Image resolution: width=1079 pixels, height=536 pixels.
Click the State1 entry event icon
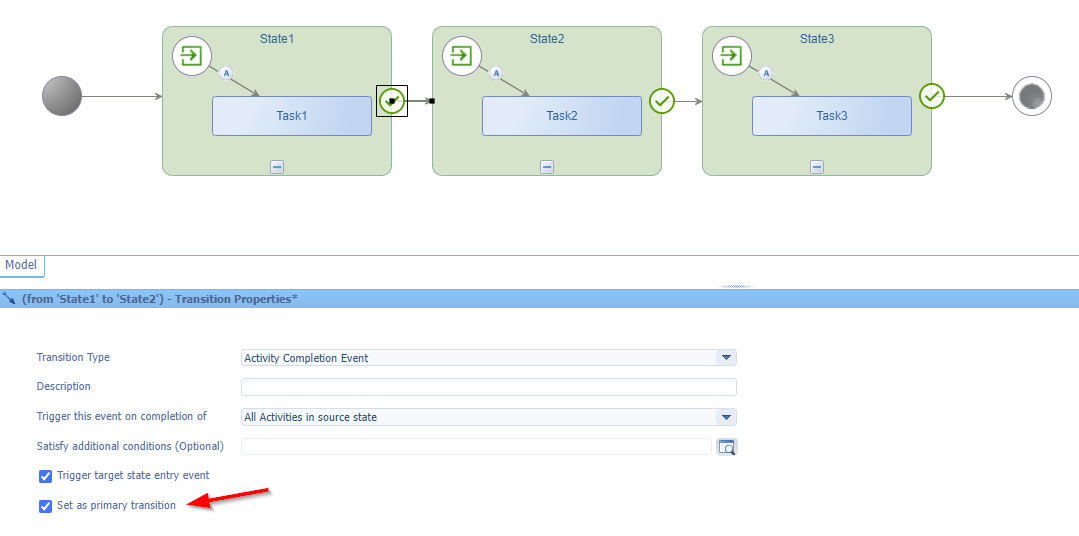coord(192,56)
